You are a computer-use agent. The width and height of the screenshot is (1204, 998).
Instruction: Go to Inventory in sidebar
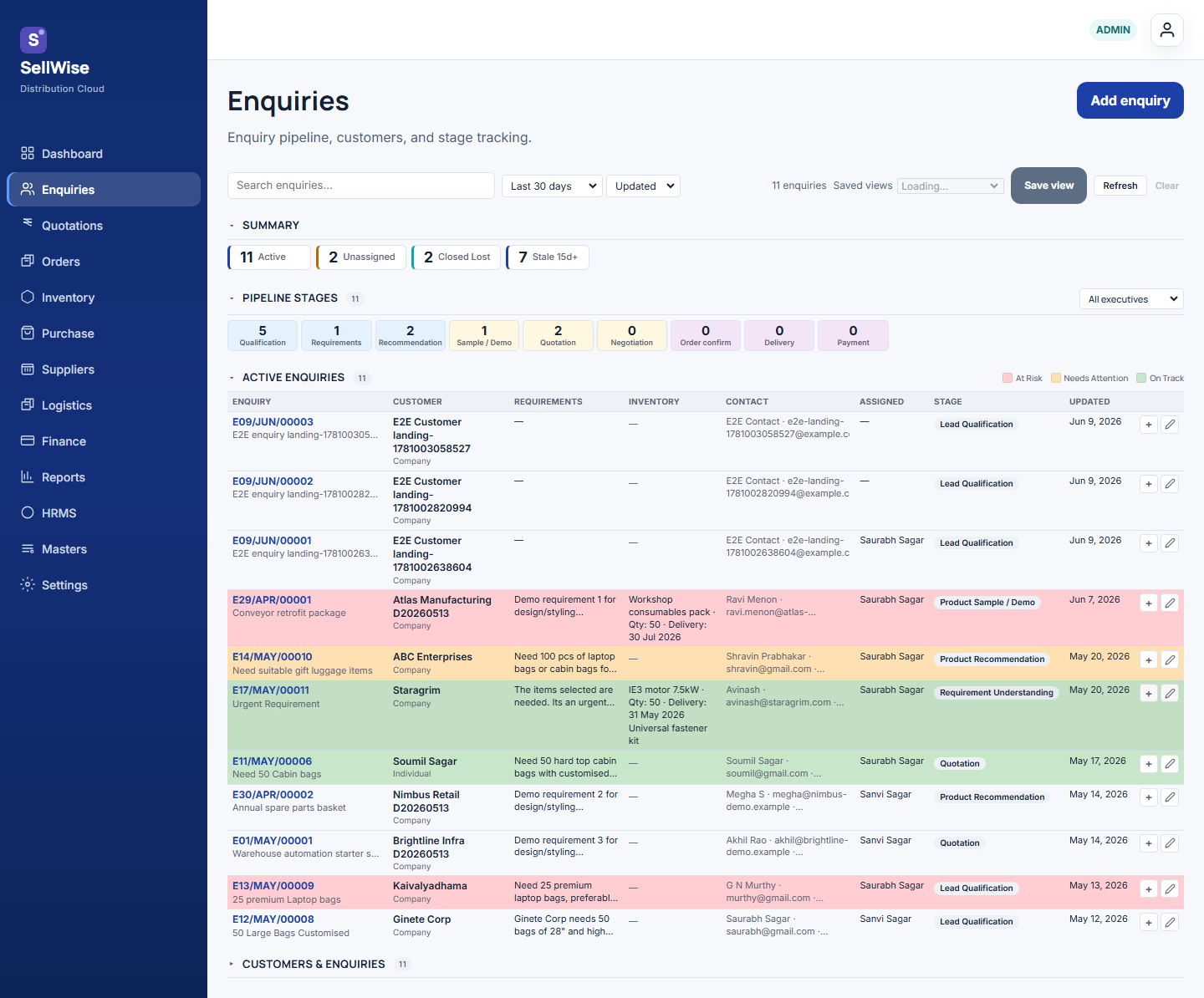[104, 297]
